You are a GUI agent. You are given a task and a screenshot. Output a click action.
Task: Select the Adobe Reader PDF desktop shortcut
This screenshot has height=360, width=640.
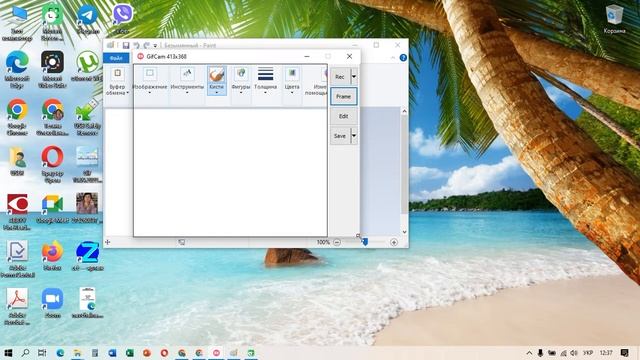(x=17, y=307)
